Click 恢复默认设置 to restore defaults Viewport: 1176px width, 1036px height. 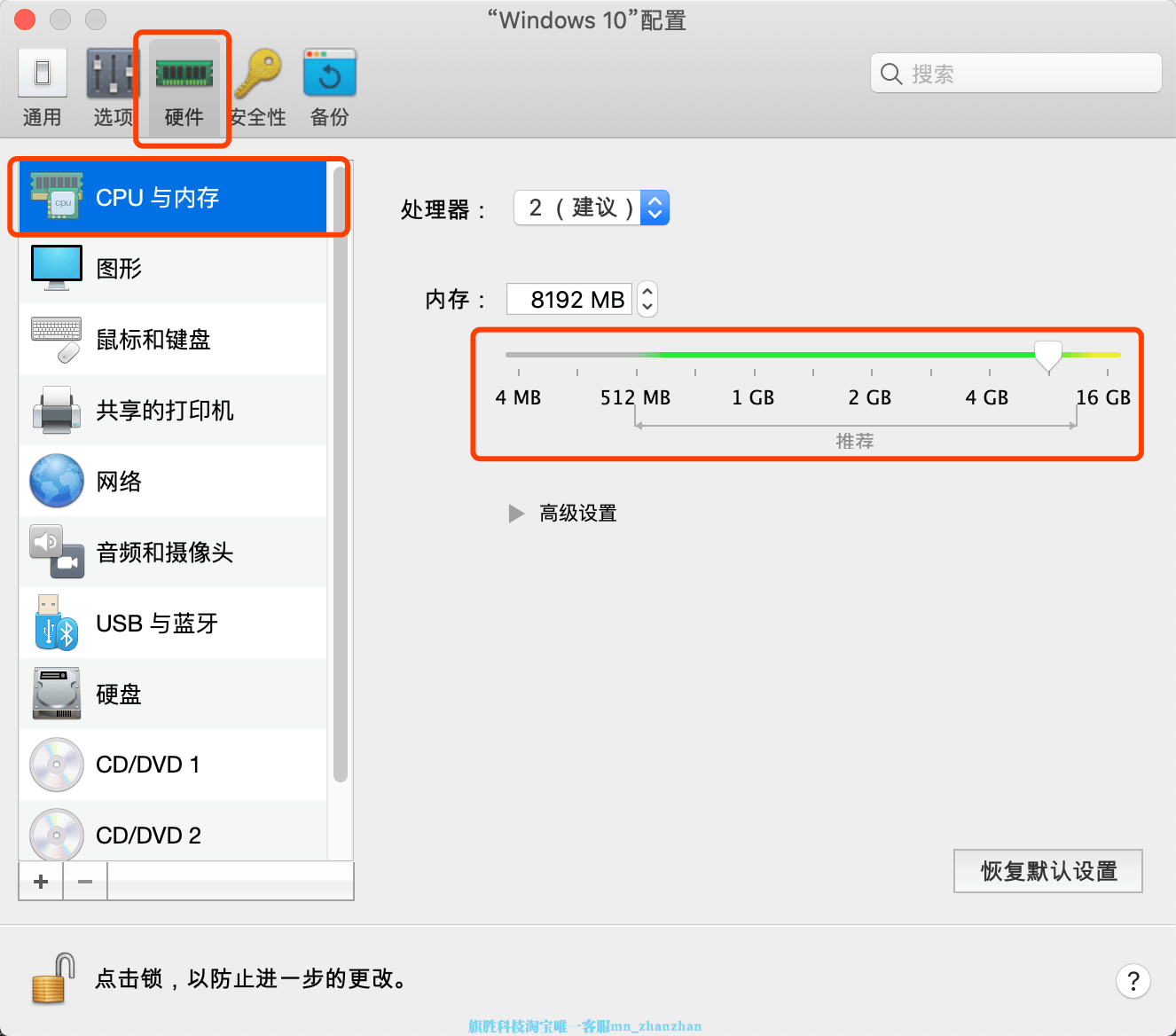[1047, 870]
